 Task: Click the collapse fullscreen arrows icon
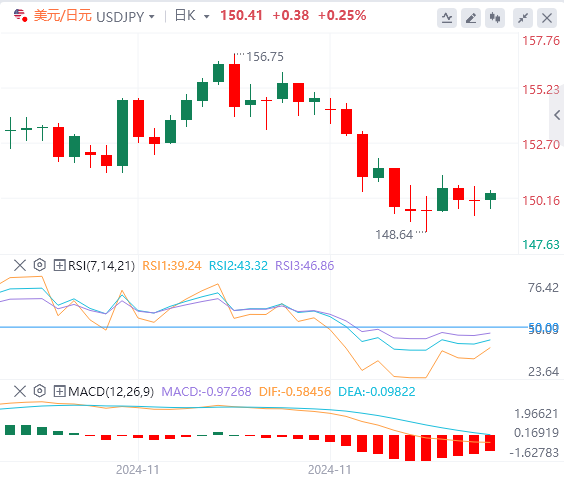coord(523,18)
